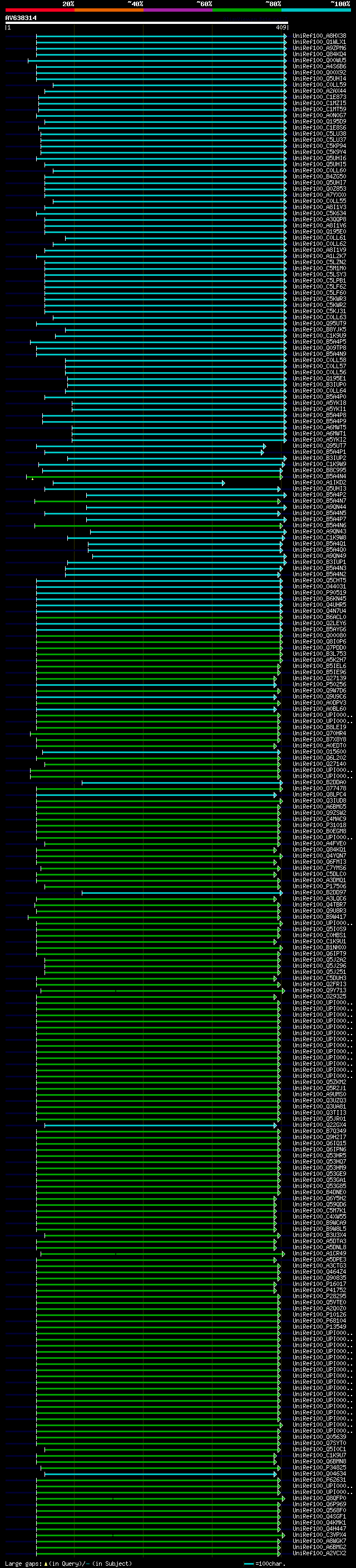Click the white query sequence bar

[147, 22]
